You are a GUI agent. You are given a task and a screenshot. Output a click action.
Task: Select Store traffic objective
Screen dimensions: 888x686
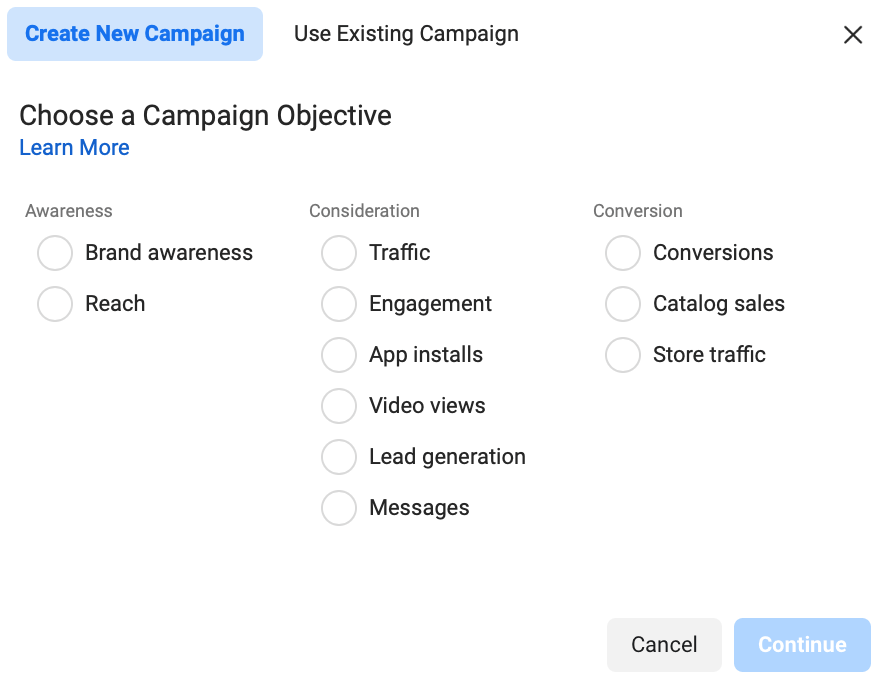click(623, 355)
